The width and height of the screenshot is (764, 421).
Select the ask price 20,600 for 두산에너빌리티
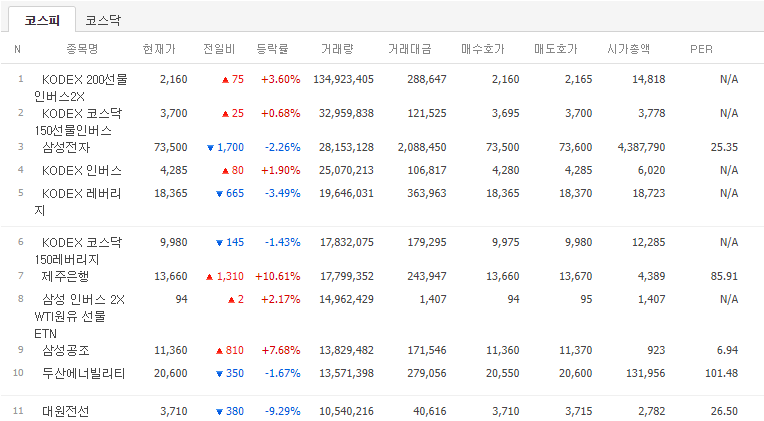coord(575,373)
